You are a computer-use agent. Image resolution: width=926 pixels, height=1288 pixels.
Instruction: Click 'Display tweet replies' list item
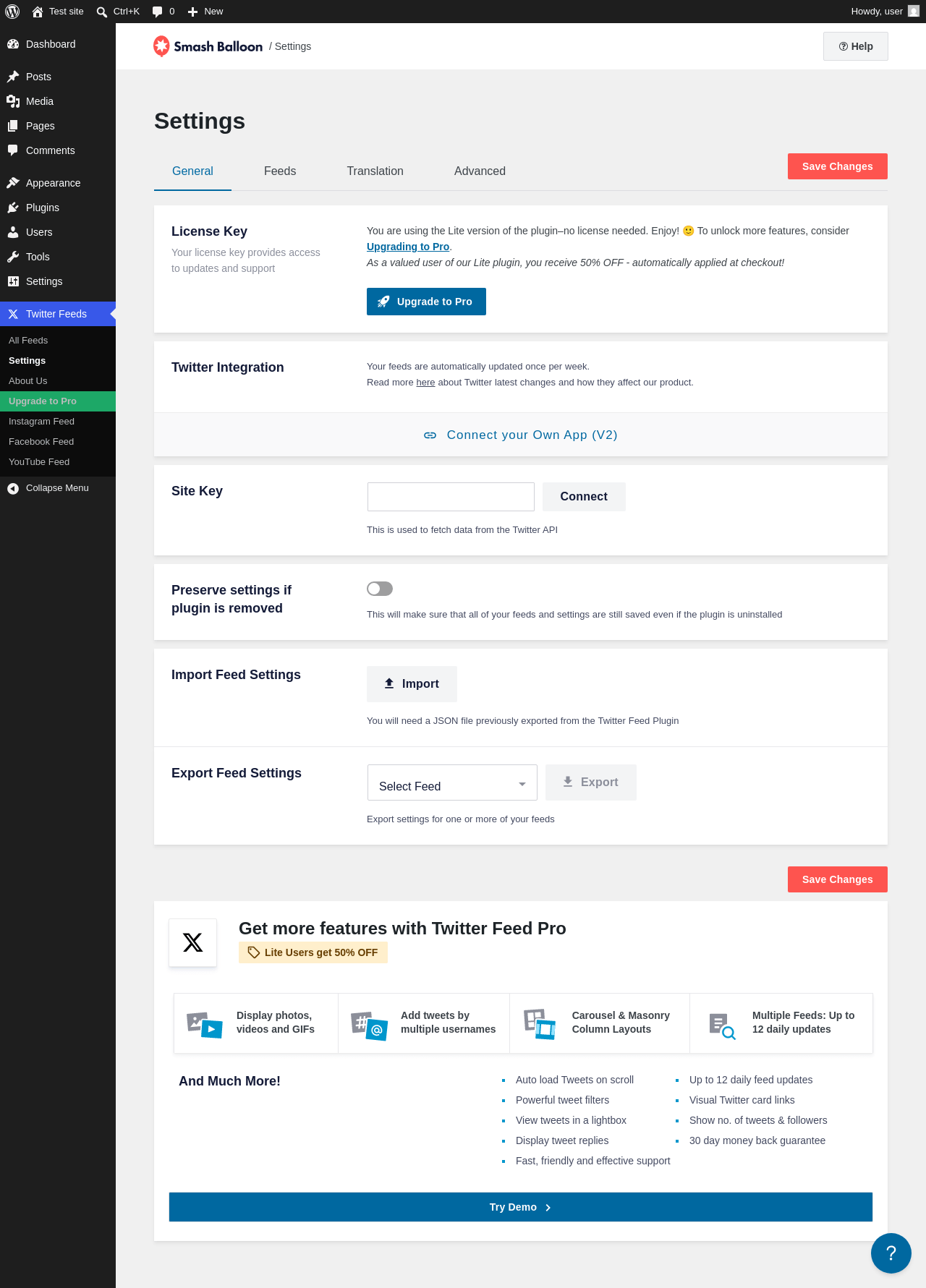[562, 1140]
